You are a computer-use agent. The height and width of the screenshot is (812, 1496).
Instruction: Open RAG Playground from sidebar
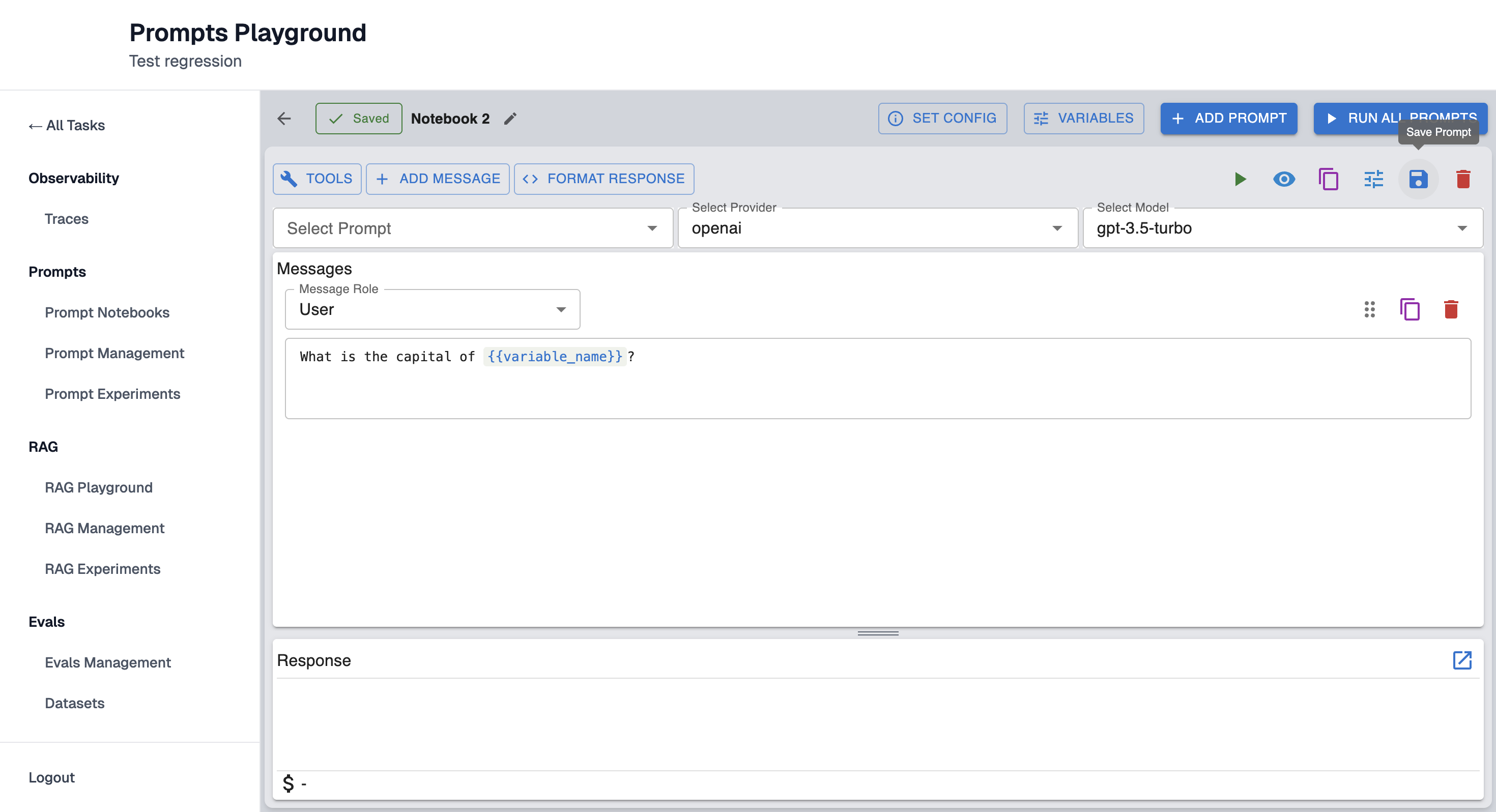point(98,487)
